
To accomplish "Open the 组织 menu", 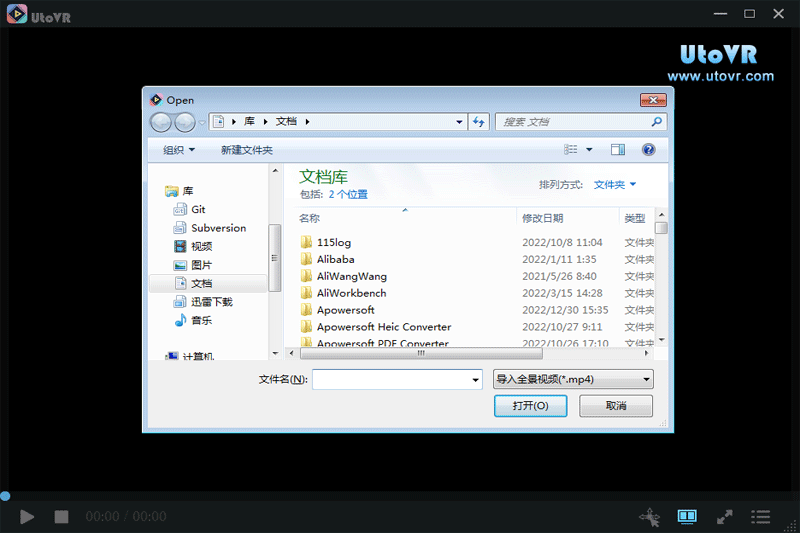I will coord(179,150).
